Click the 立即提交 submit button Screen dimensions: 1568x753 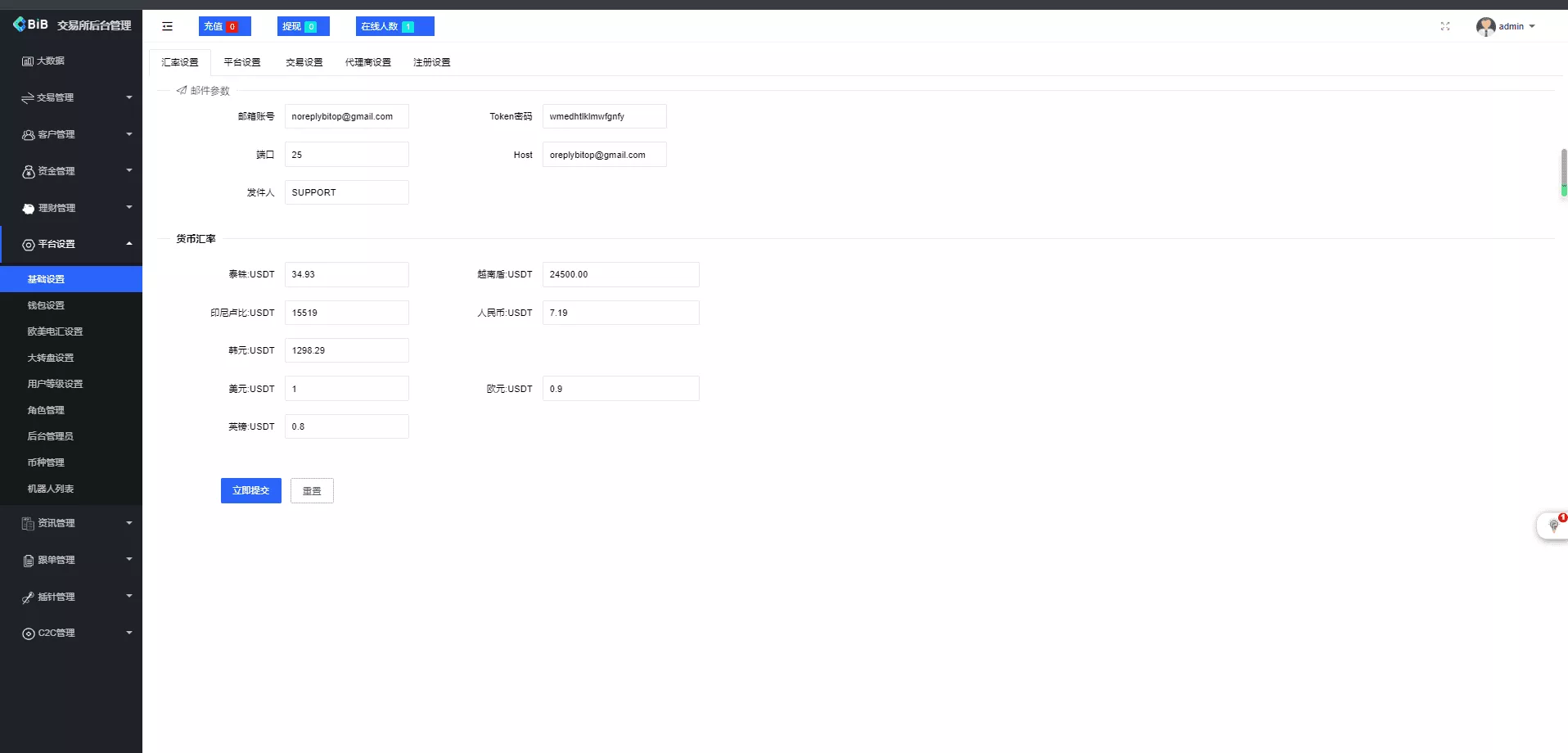tap(250, 490)
